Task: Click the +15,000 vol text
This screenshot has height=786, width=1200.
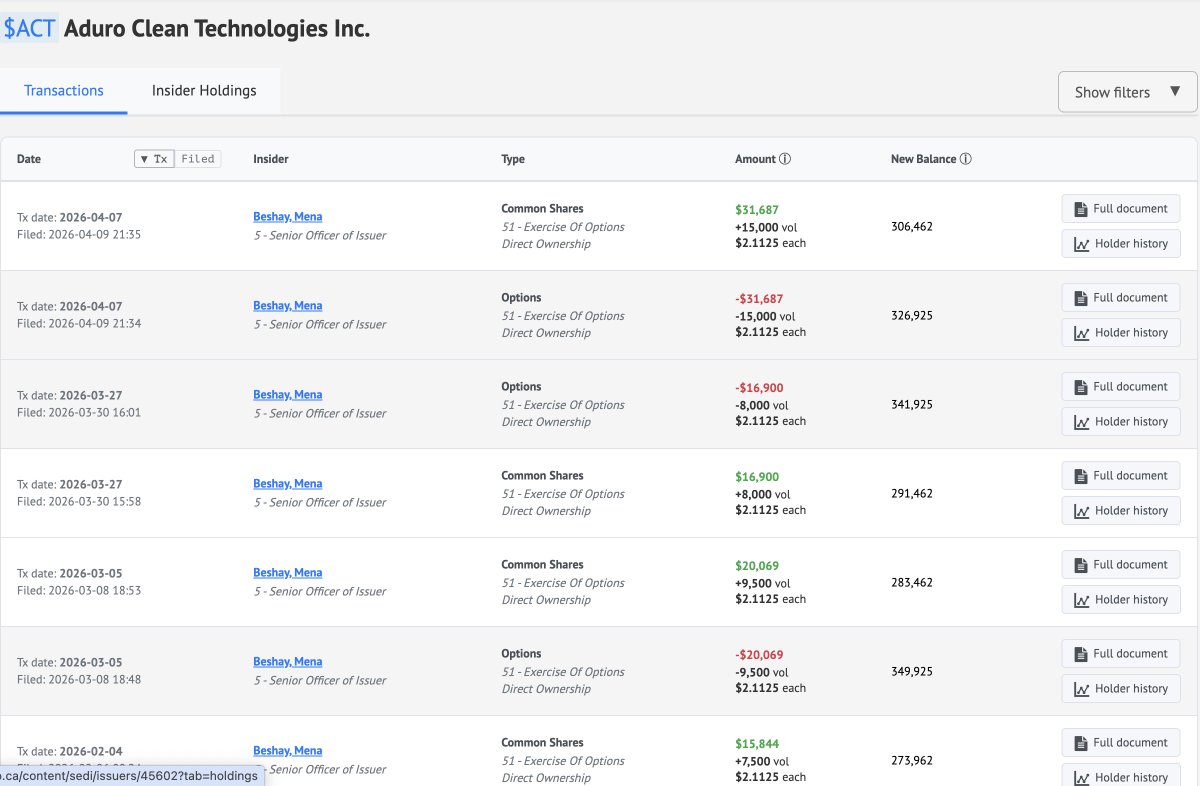Action: coord(765,227)
